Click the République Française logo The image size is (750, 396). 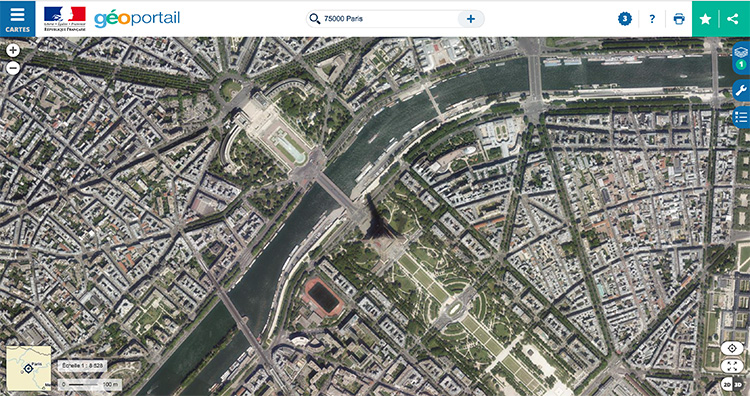point(65,19)
